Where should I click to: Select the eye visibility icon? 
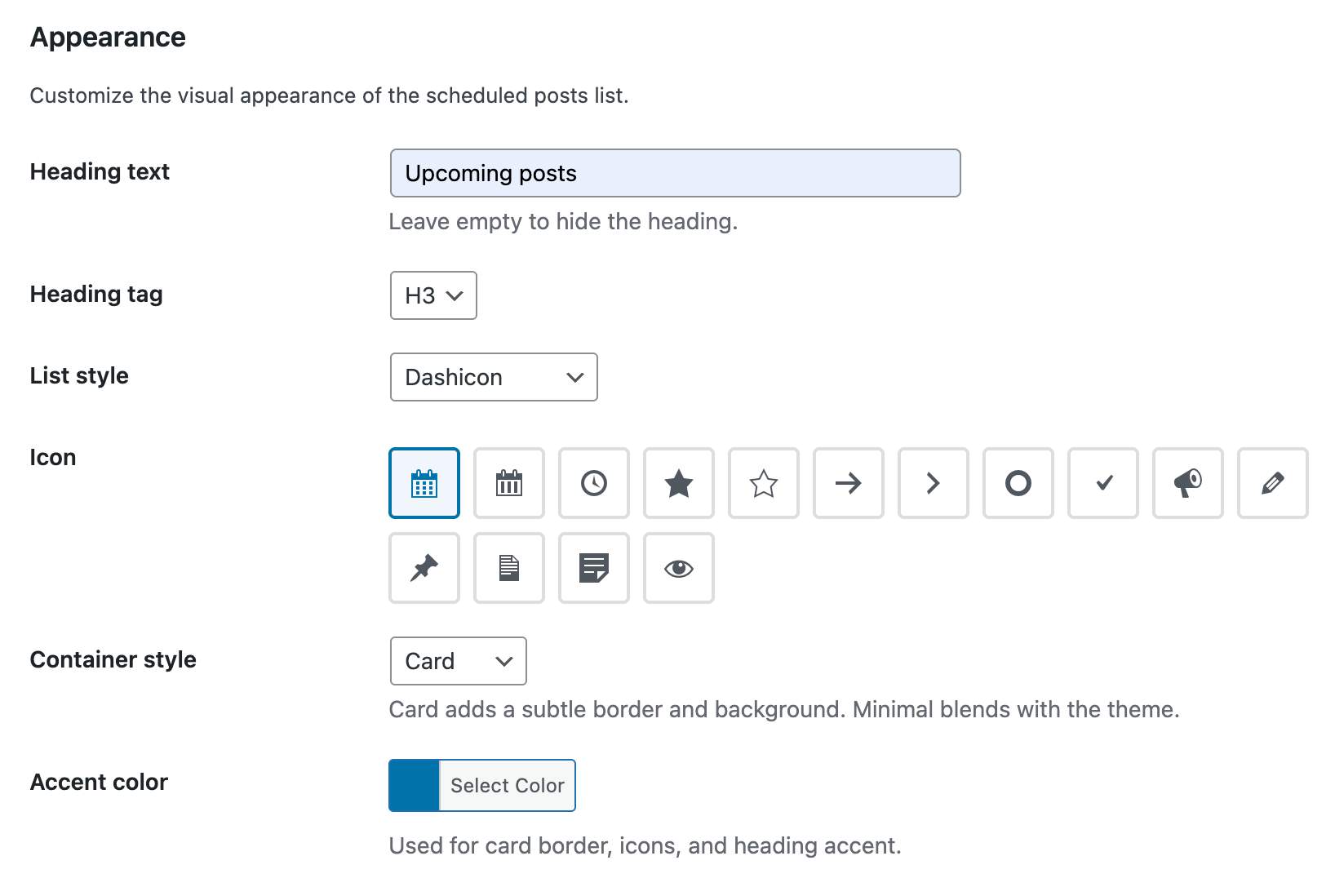679,568
